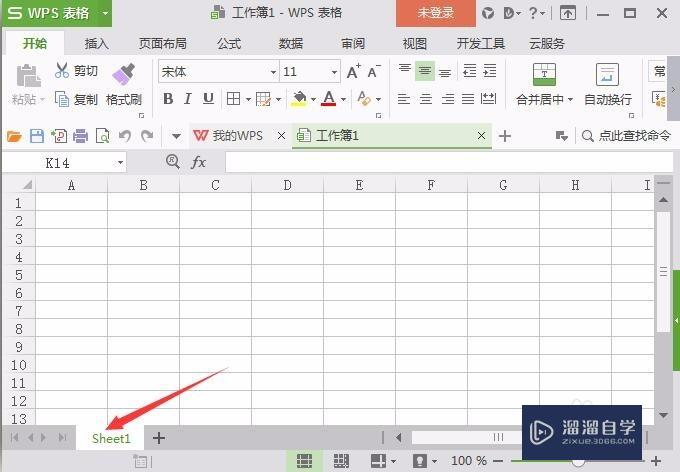
Task: Expand fill color dropdown arrow
Action: [x=313, y=99]
